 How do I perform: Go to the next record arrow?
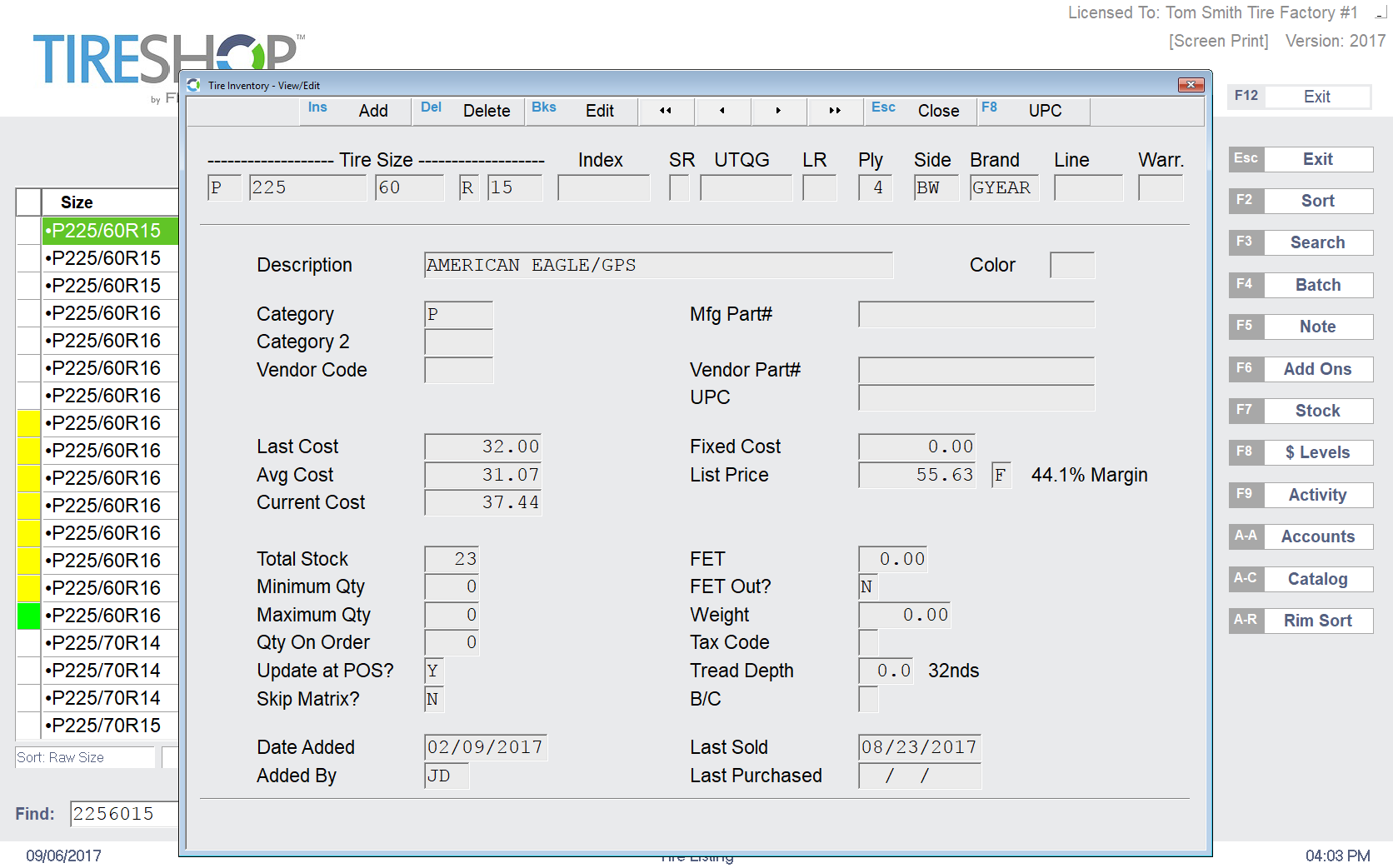coord(778,111)
